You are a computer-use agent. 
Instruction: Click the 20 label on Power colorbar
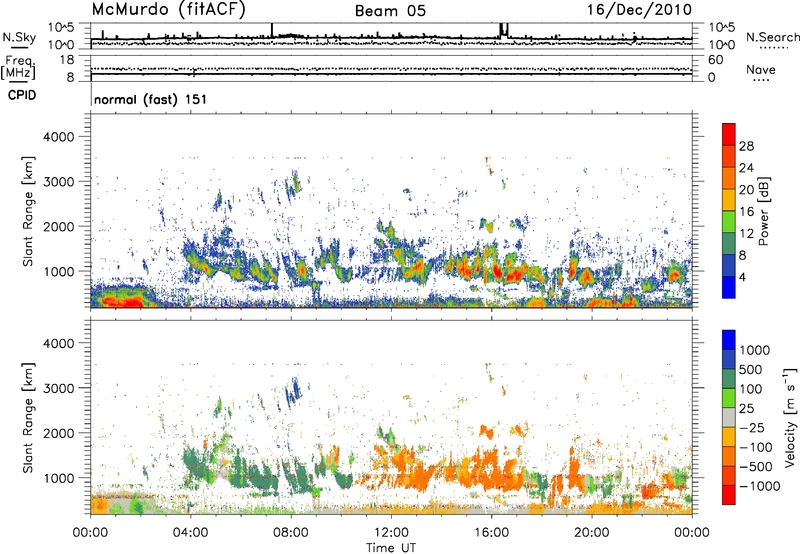pyautogui.click(x=746, y=190)
